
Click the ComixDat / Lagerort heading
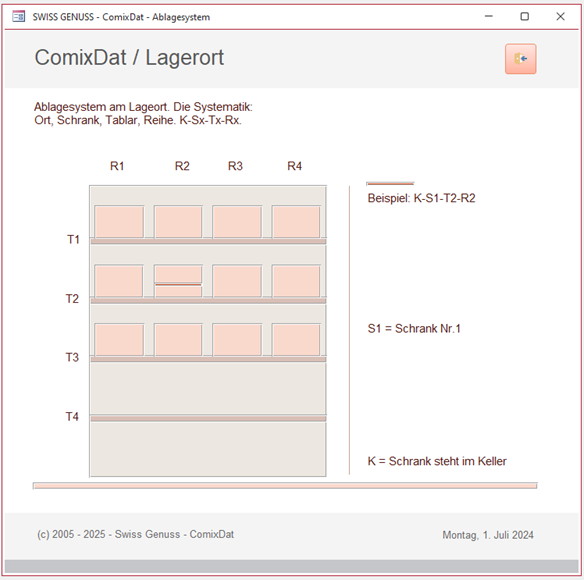coord(129,58)
